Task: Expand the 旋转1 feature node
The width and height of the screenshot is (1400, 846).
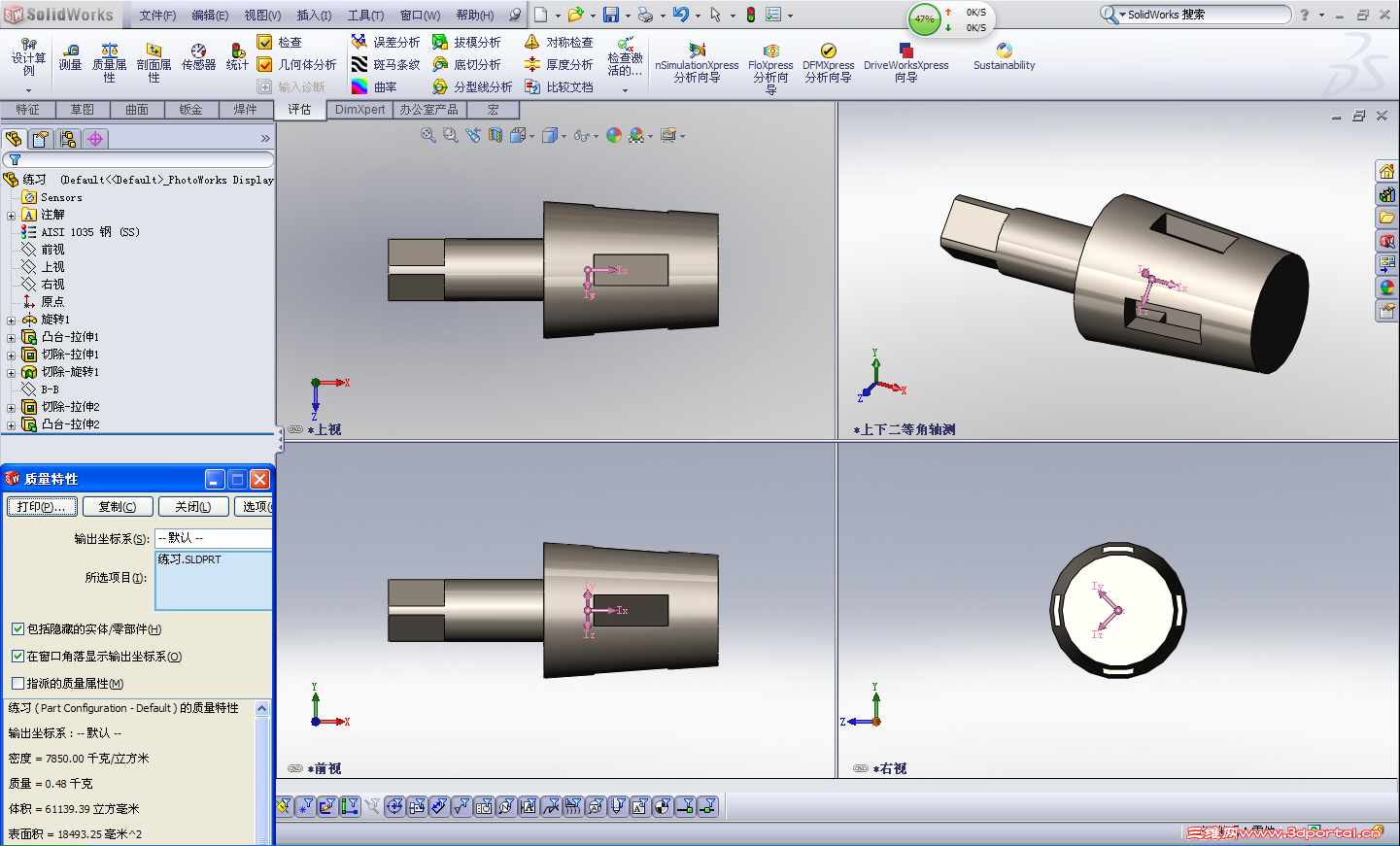Action: coord(11,321)
